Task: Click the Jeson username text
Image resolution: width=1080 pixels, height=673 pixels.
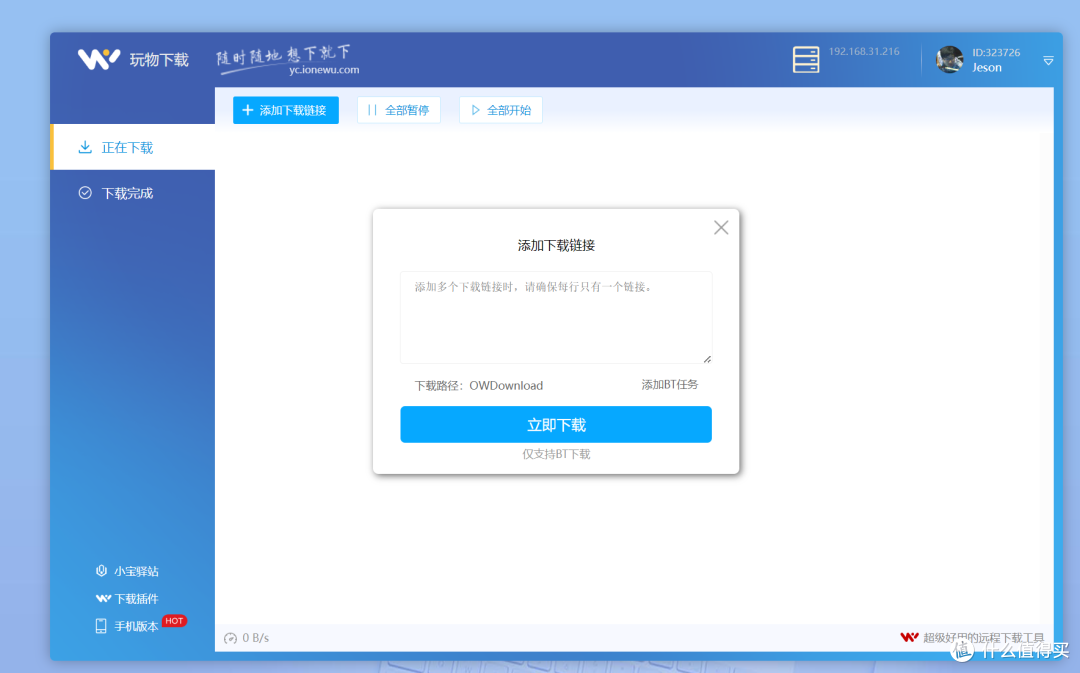Action: 986,68
